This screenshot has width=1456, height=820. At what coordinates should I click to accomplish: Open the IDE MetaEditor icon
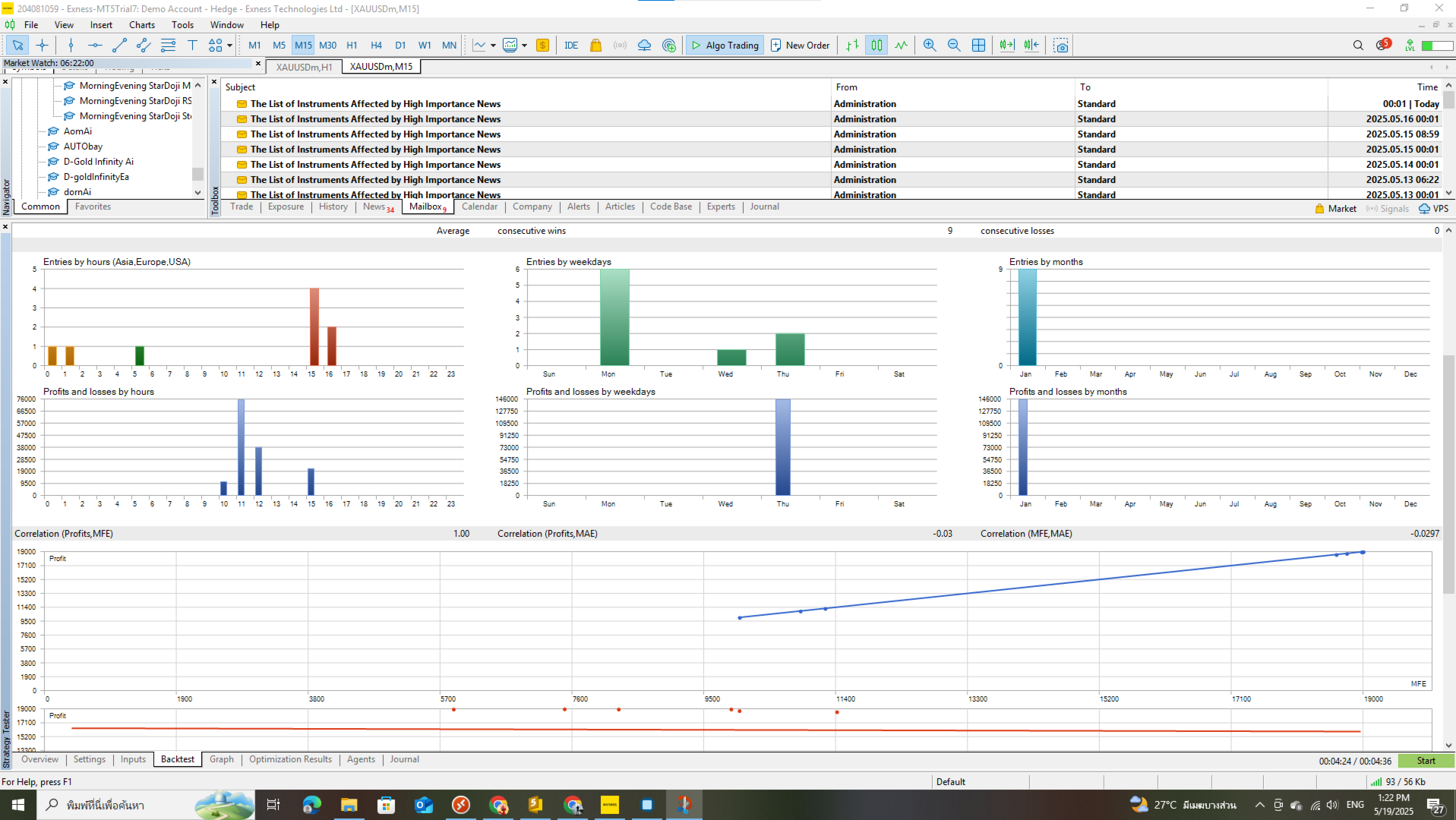click(x=571, y=46)
